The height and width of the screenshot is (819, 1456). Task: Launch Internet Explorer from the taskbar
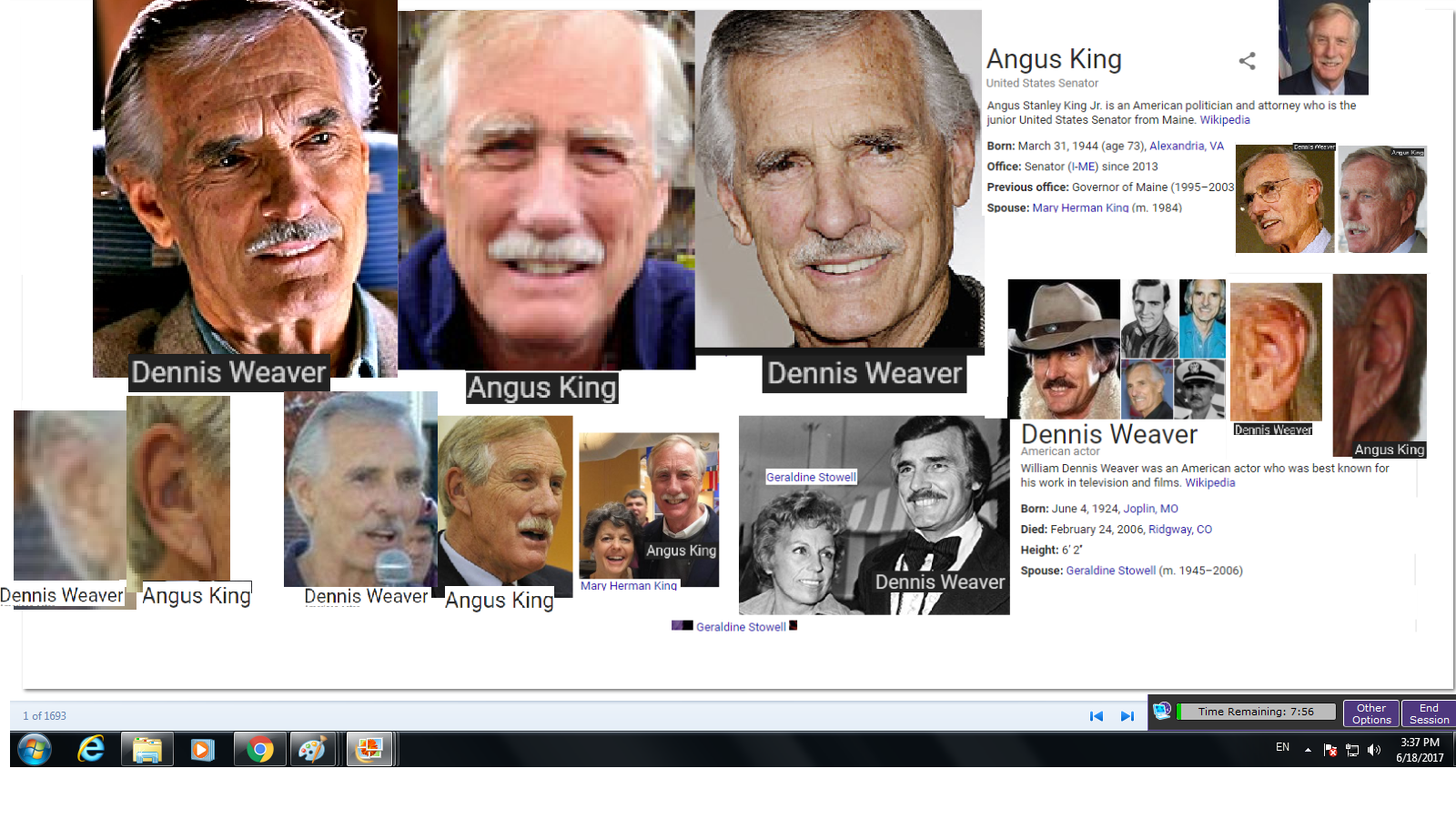pos(91,750)
